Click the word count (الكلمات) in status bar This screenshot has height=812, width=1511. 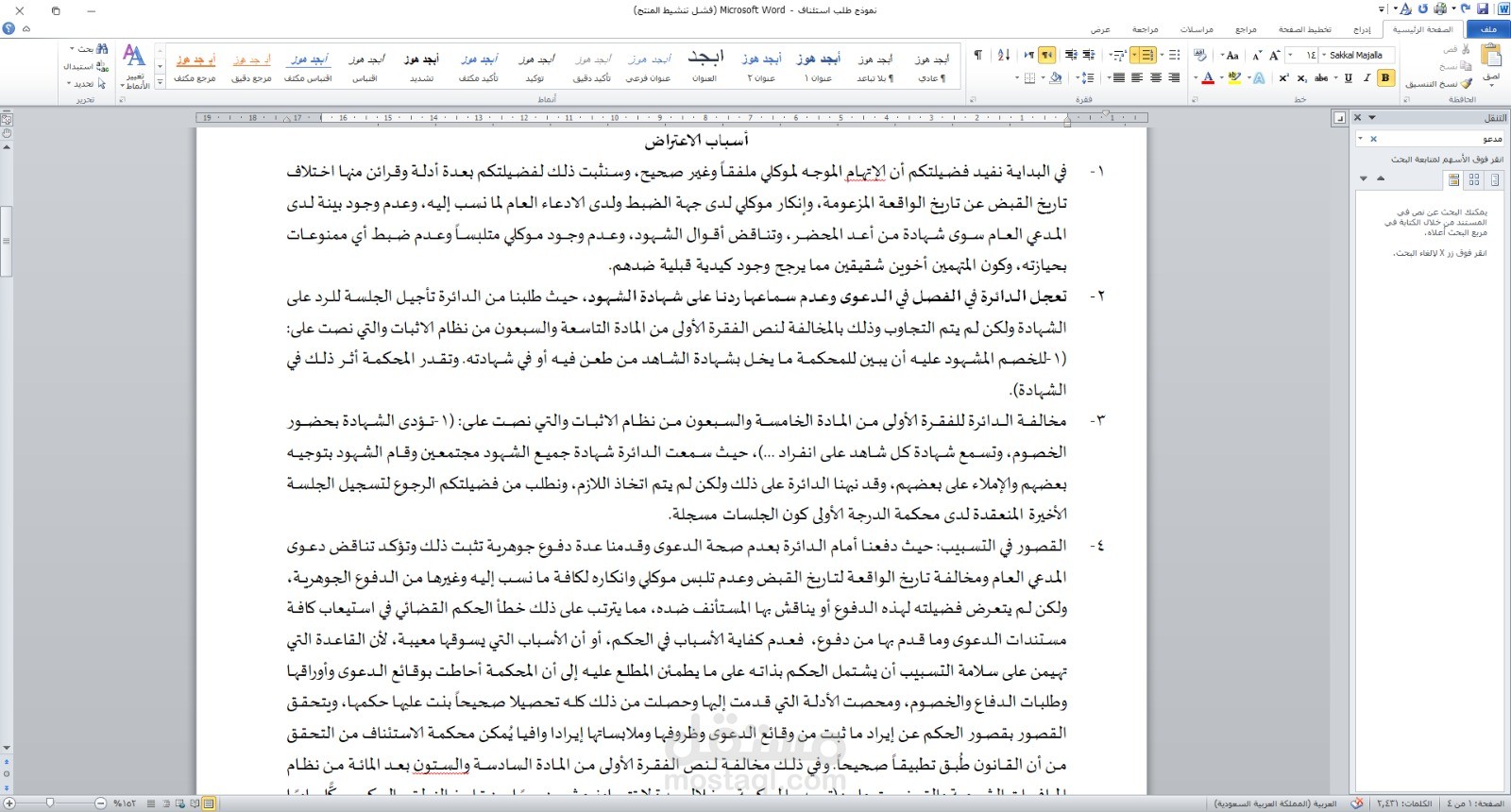click(1403, 804)
